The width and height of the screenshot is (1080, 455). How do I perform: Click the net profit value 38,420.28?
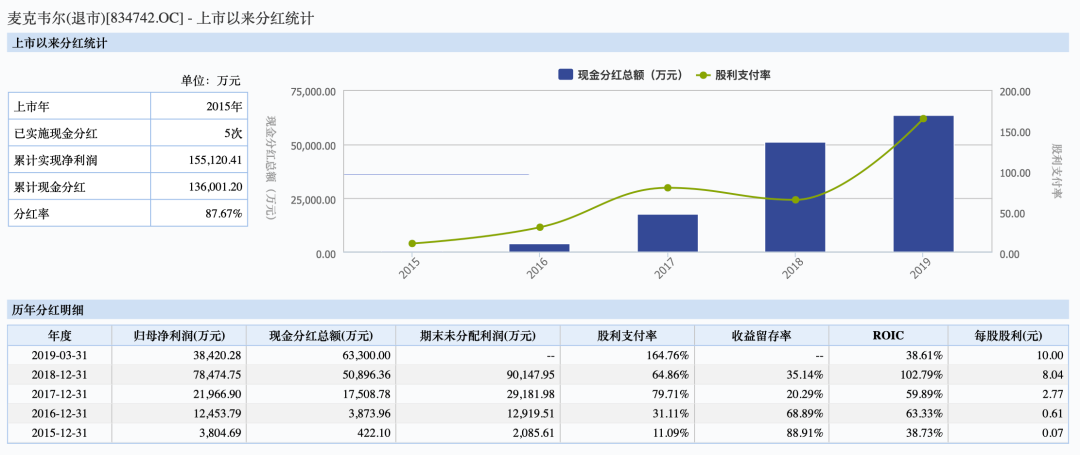pos(218,355)
